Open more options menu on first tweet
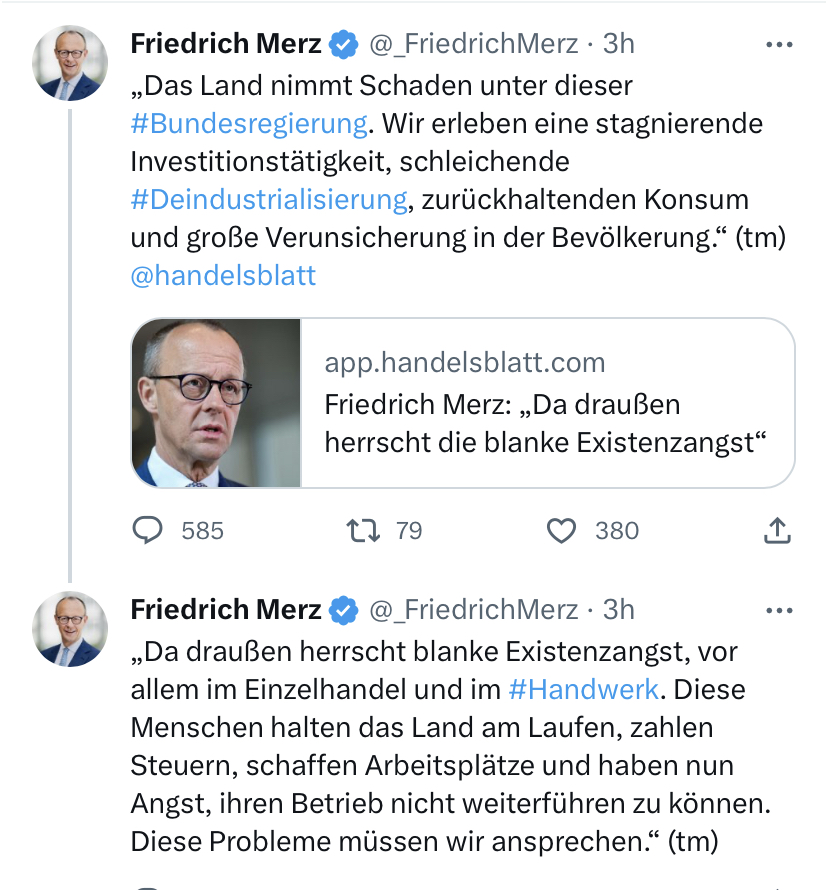This screenshot has width=828, height=890. pyautogui.click(x=779, y=44)
